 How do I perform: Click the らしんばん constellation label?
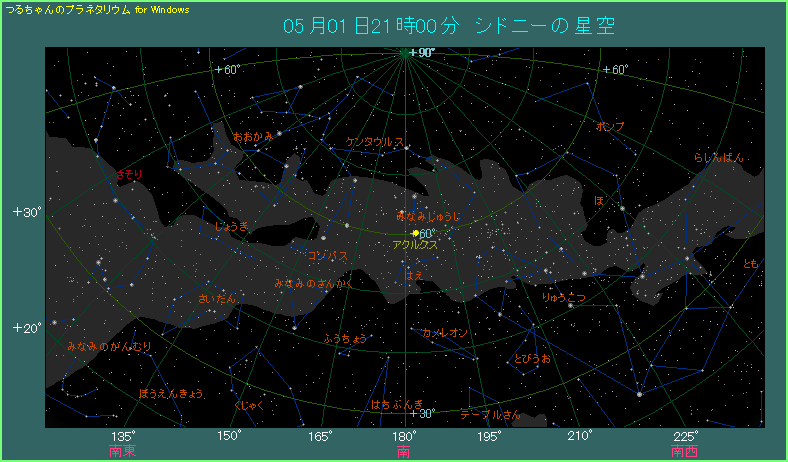pyautogui.click(x=718, y=158)
